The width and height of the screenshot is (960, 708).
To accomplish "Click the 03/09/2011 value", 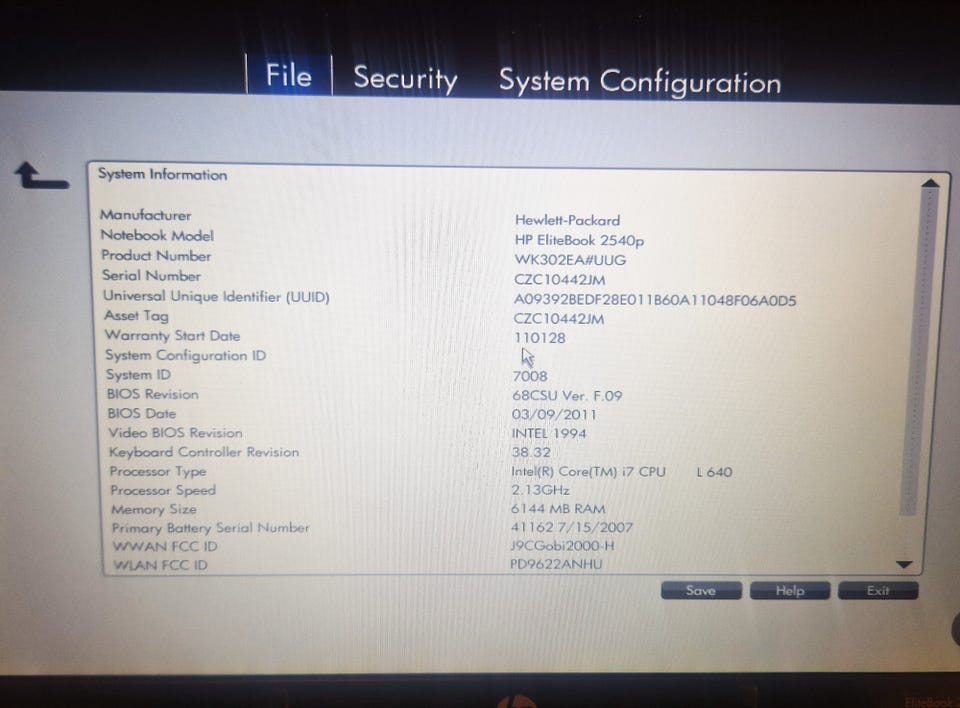I will point(554,415).
